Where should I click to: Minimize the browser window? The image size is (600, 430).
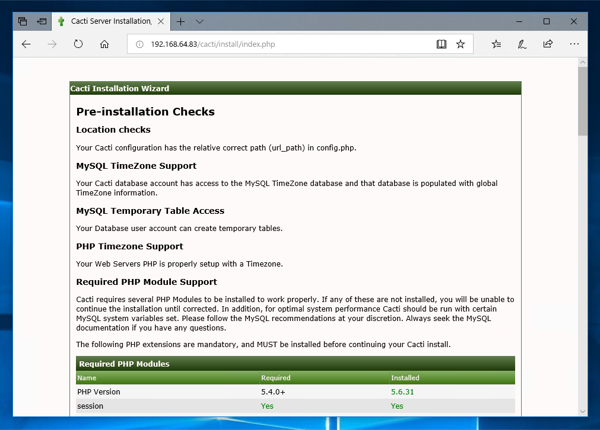coord(519,21)
